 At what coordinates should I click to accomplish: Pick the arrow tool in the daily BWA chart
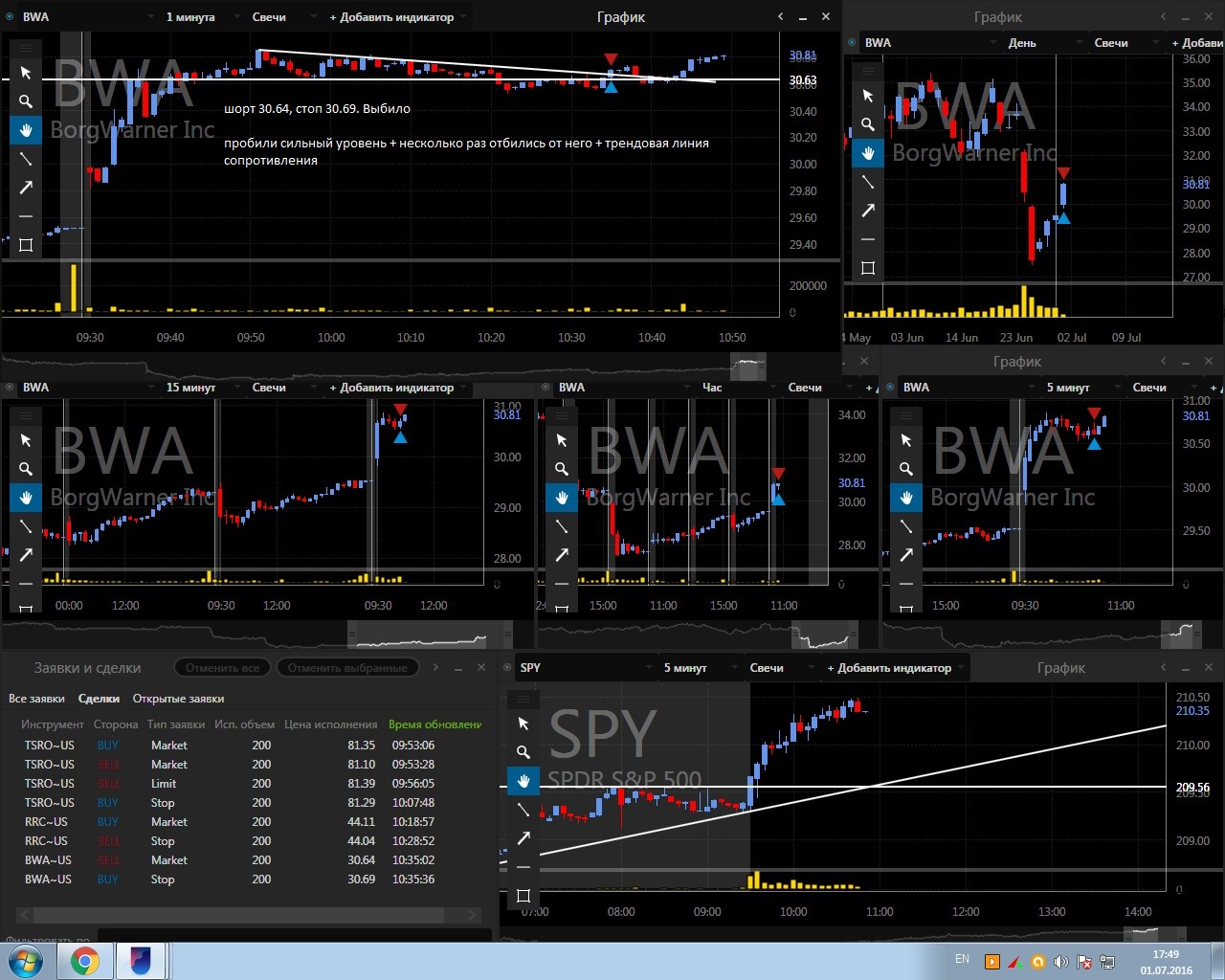(868, 211)
